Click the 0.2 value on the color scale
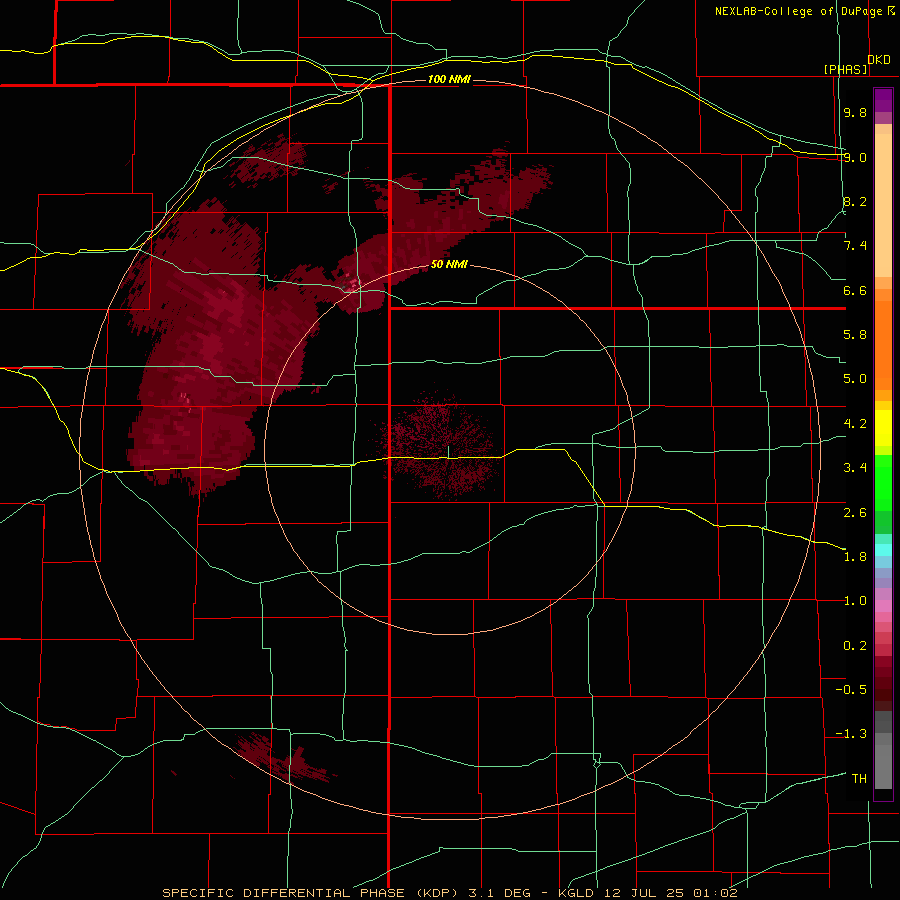 click(855, 646)
